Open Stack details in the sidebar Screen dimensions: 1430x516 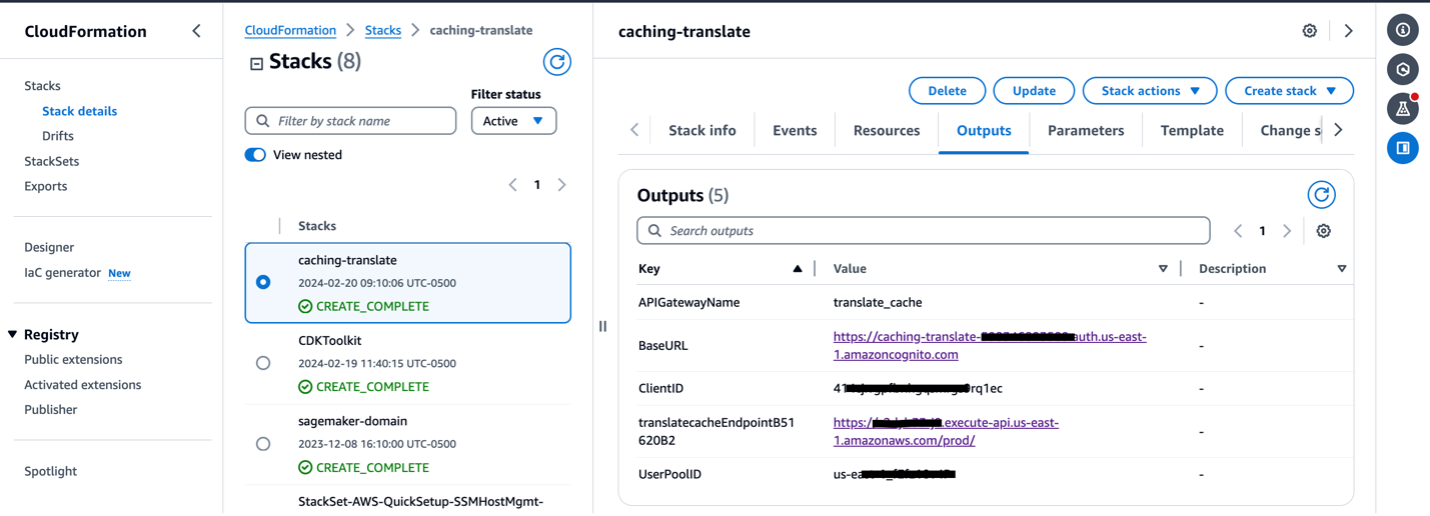click(x=79, y=111)
